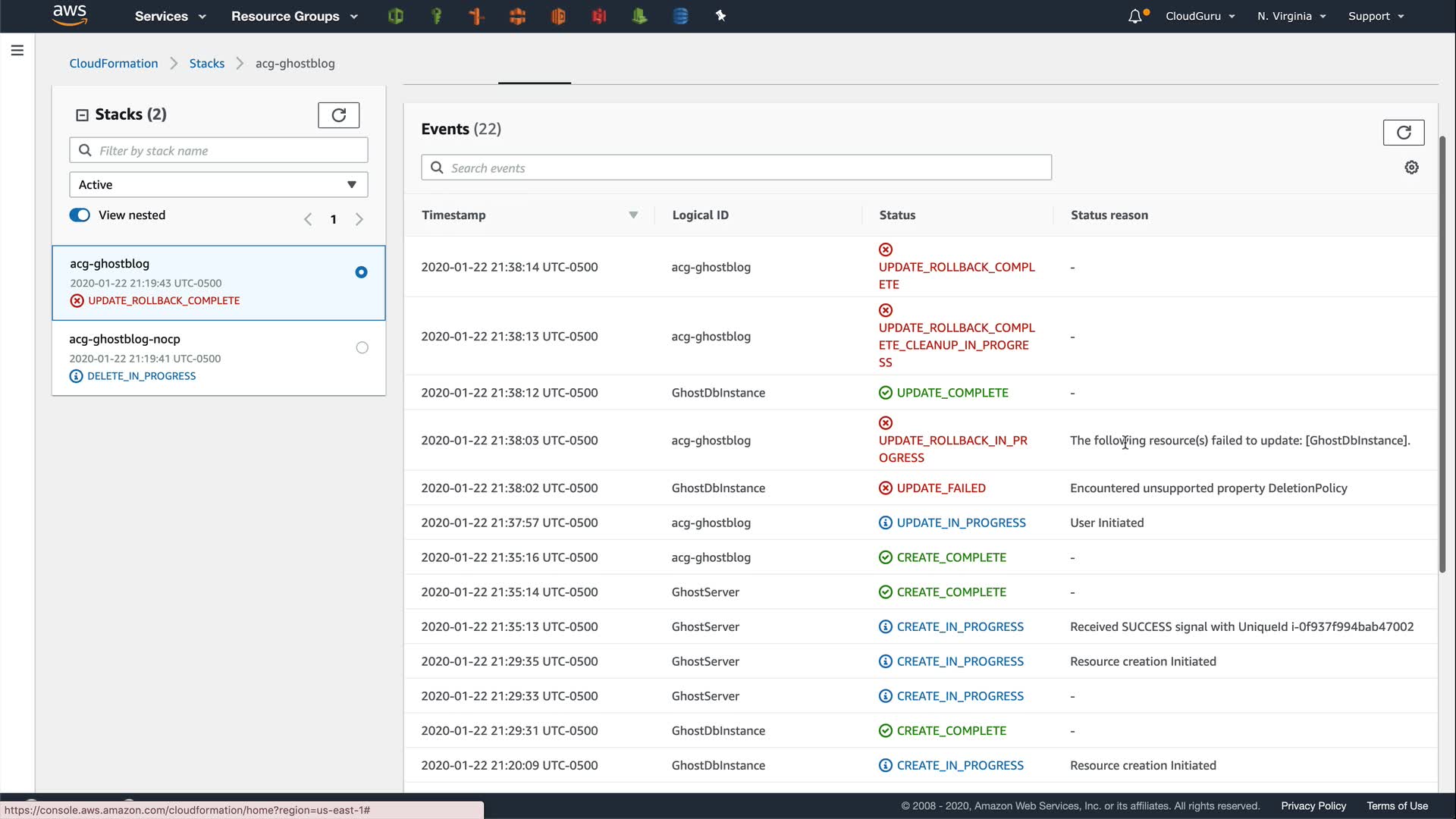Open the notifications bell
Image resolution: width=1456 pixels, height=819 pixels.
click(x=1134, y=16)
